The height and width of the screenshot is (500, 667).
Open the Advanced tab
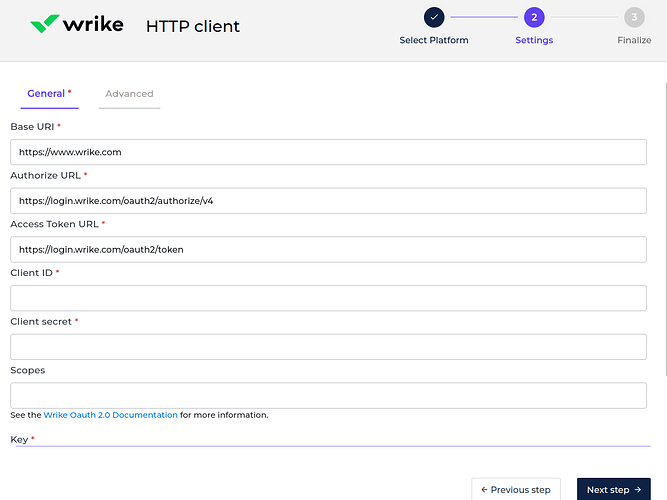[129, 94]
